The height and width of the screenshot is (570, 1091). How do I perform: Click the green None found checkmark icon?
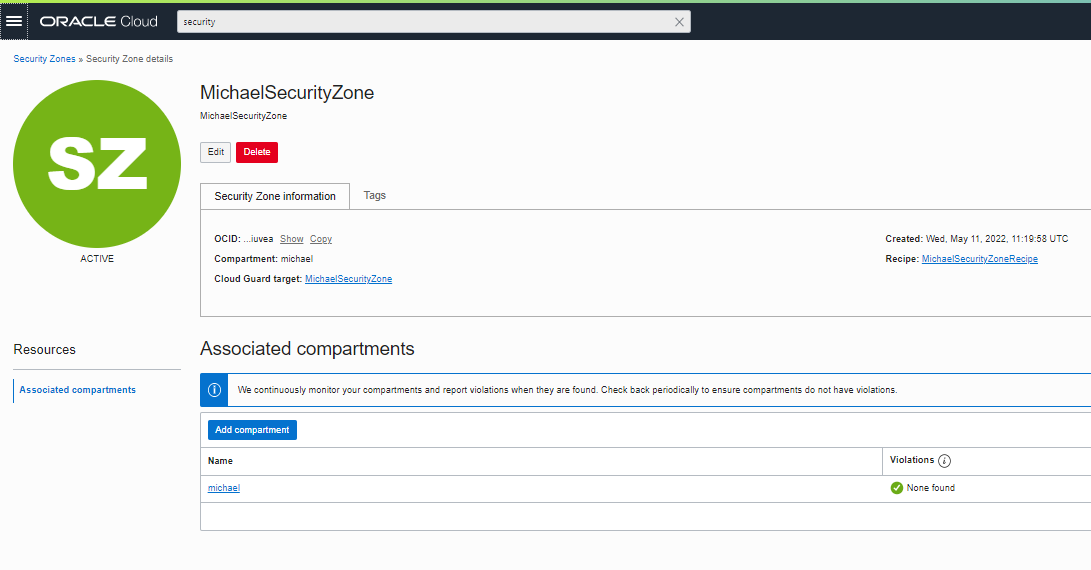897,488
